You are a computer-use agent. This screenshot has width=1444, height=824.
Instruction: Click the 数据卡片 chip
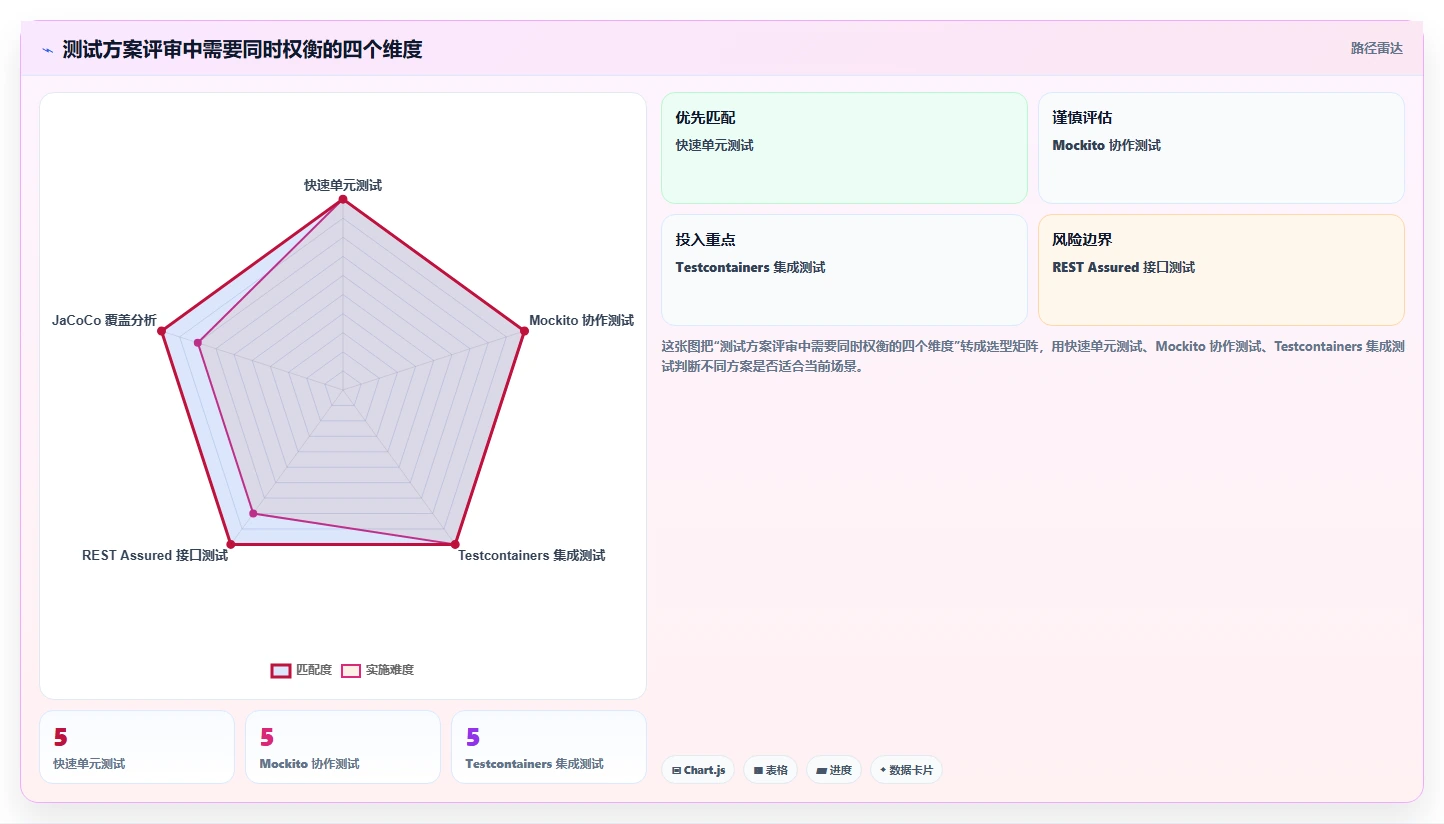pos(906,770)
